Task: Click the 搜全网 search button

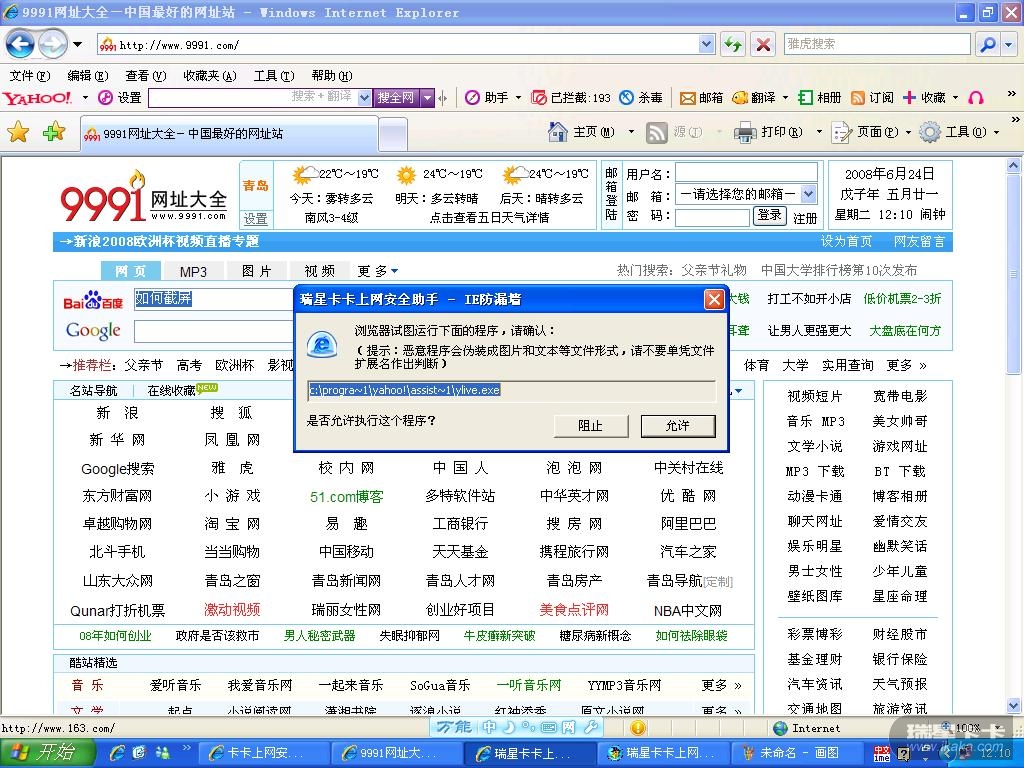Action: (x=396, y=98)
